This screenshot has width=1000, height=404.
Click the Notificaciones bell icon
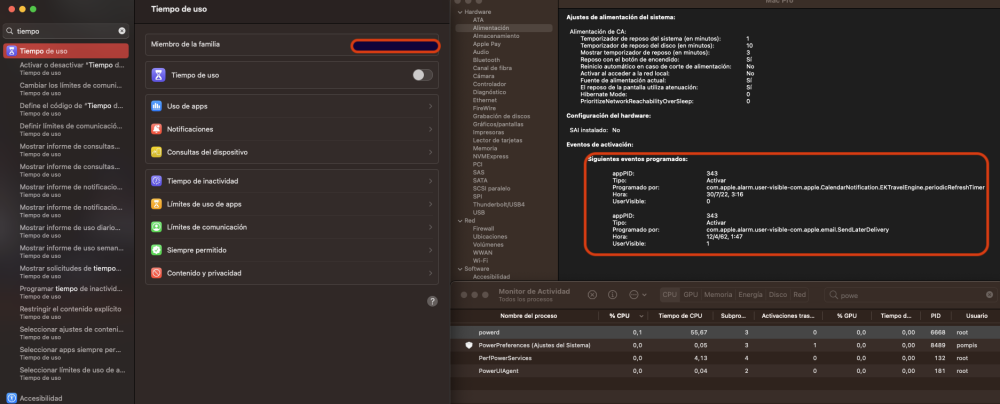tap(156, 130)
